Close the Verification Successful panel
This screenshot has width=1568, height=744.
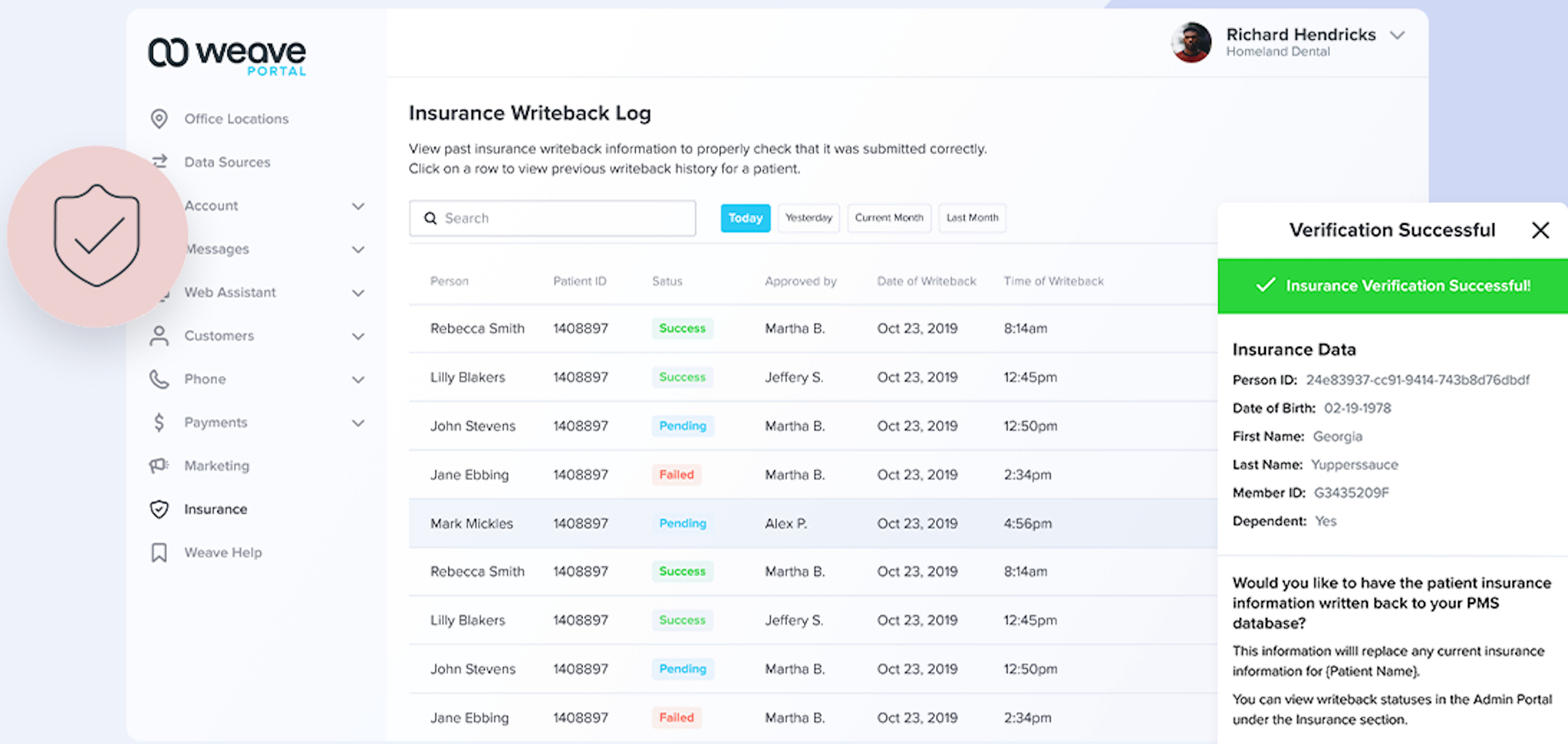(1540, 230)
